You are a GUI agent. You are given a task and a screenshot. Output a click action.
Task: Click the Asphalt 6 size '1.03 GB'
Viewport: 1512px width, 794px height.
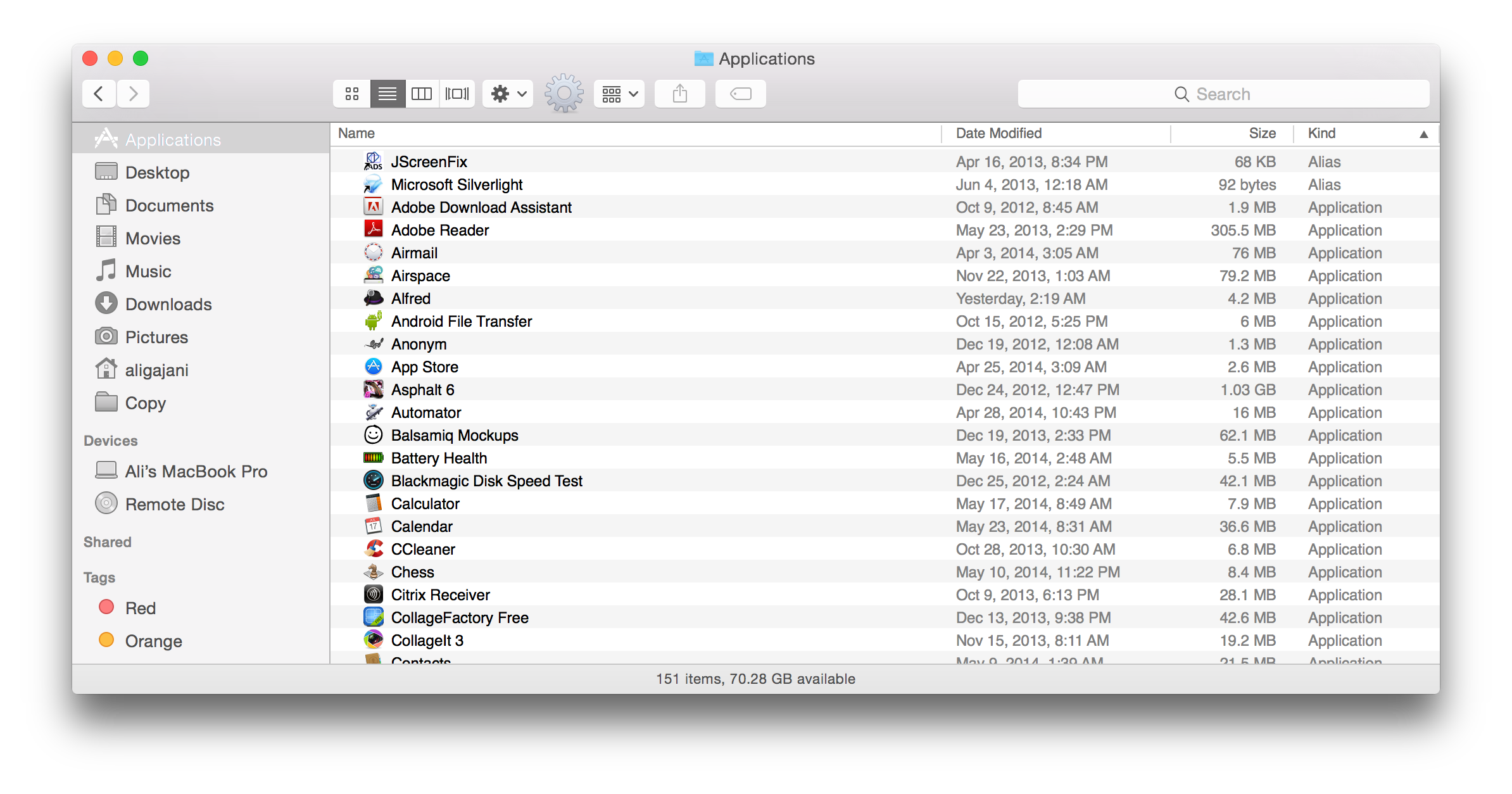pos(1248,389)
